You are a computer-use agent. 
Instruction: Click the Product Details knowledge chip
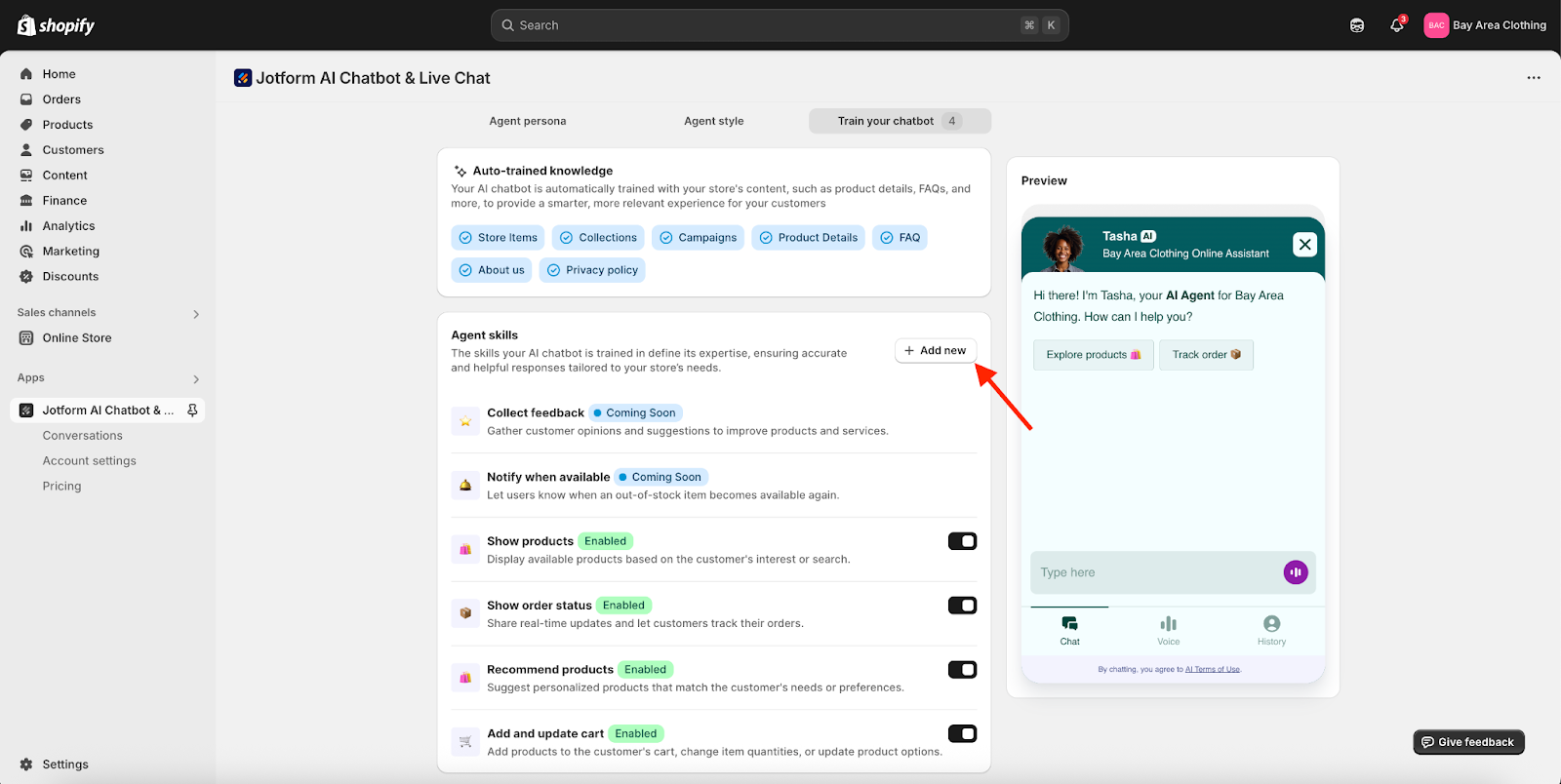point(808,238)
